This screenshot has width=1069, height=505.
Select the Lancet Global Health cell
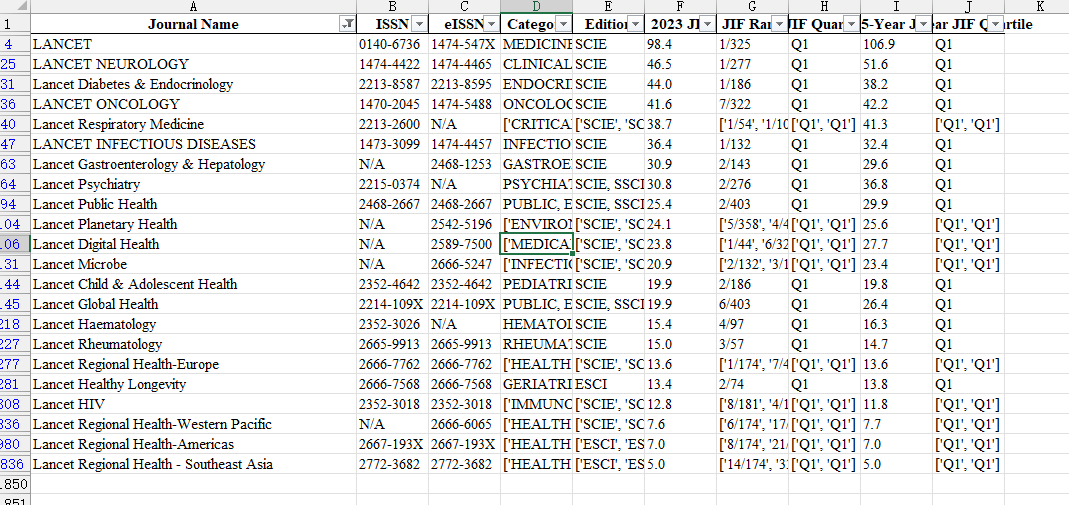[x=194, y=304]
